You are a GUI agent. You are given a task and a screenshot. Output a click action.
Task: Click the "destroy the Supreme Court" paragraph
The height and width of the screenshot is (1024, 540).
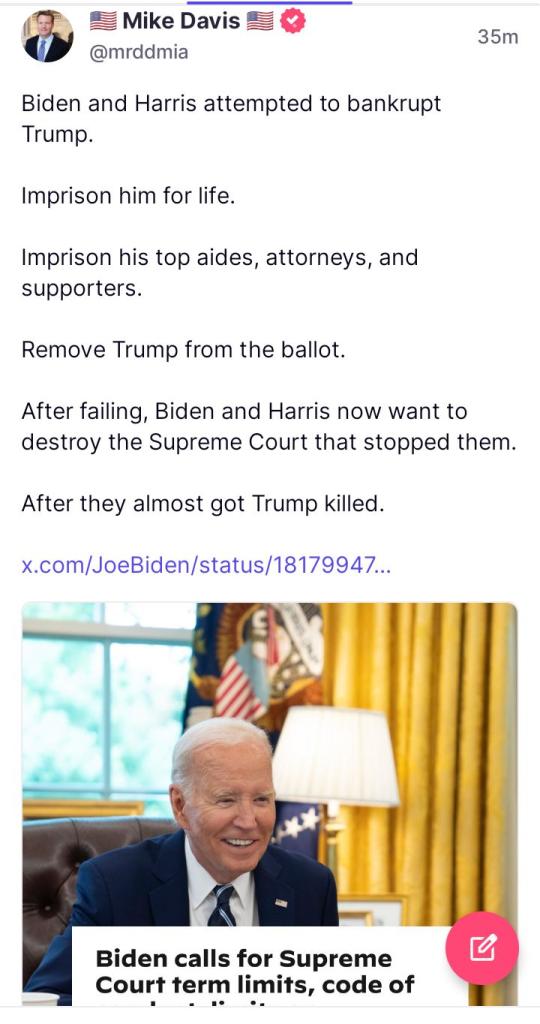coord(269,427)
